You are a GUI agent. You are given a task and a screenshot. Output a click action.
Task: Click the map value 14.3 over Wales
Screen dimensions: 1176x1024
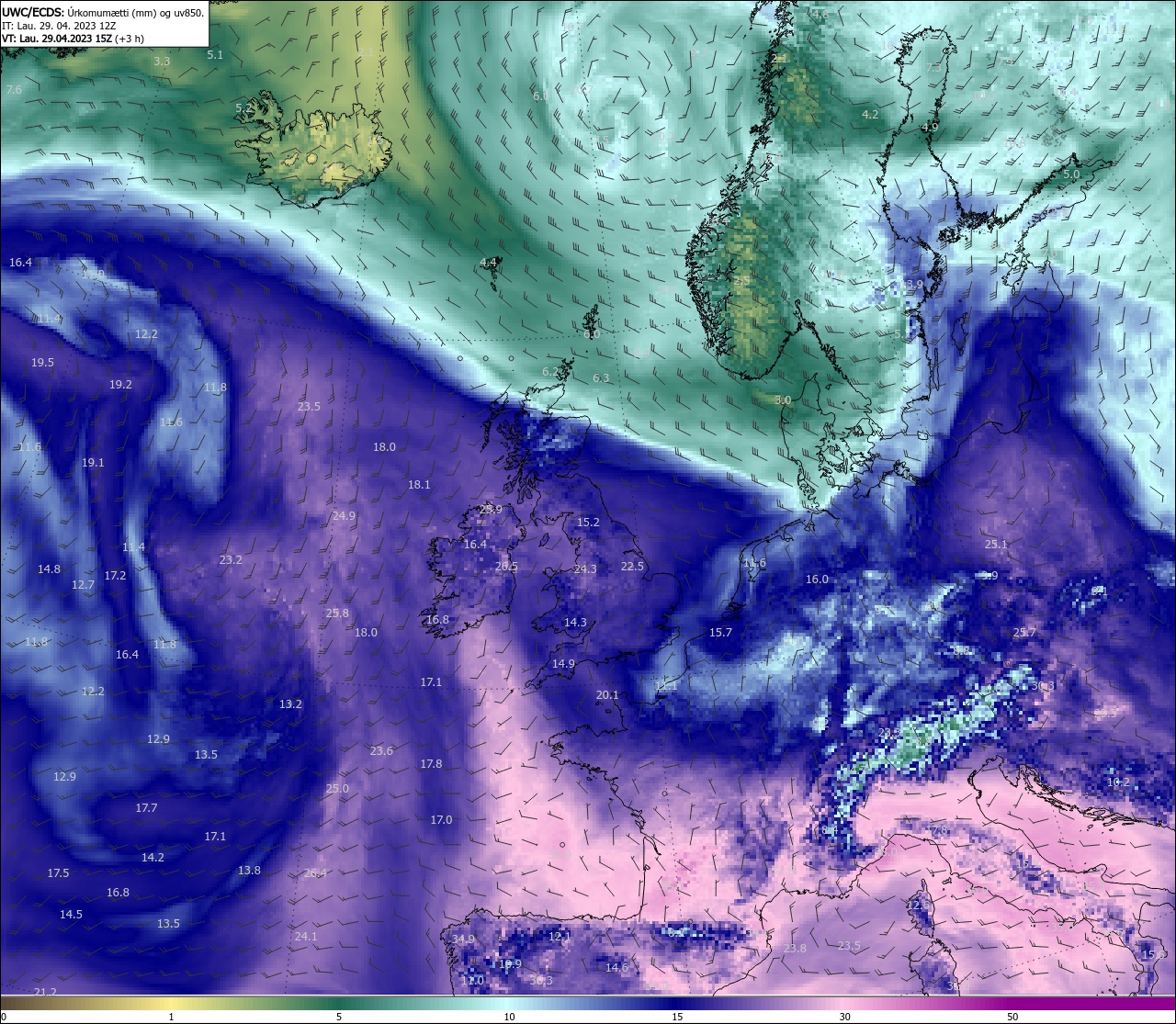575,623
